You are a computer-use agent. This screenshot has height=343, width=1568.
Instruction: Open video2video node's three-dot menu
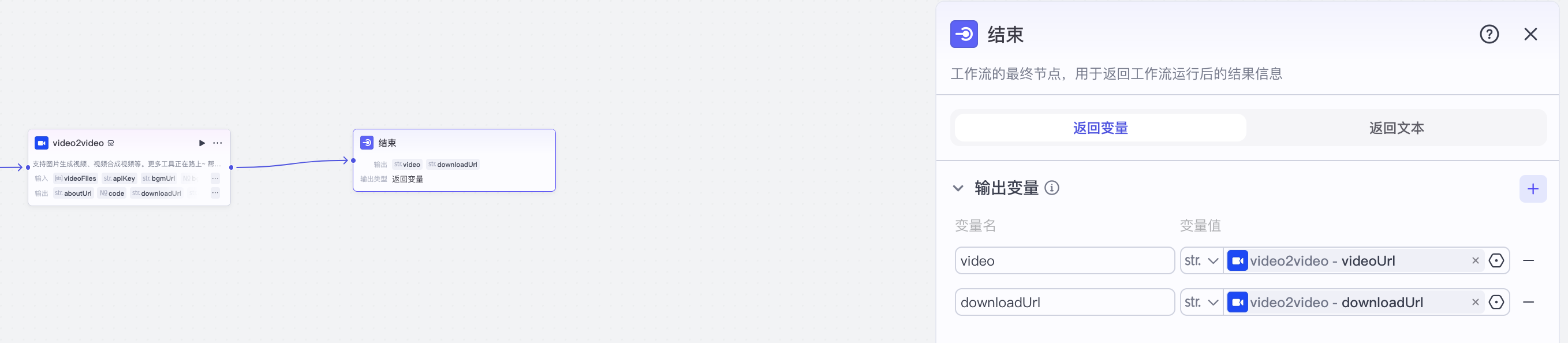point(217,143)
